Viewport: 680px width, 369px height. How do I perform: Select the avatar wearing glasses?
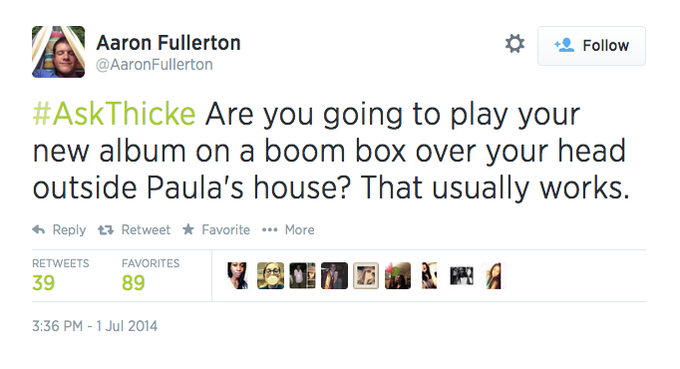point(270,275)
